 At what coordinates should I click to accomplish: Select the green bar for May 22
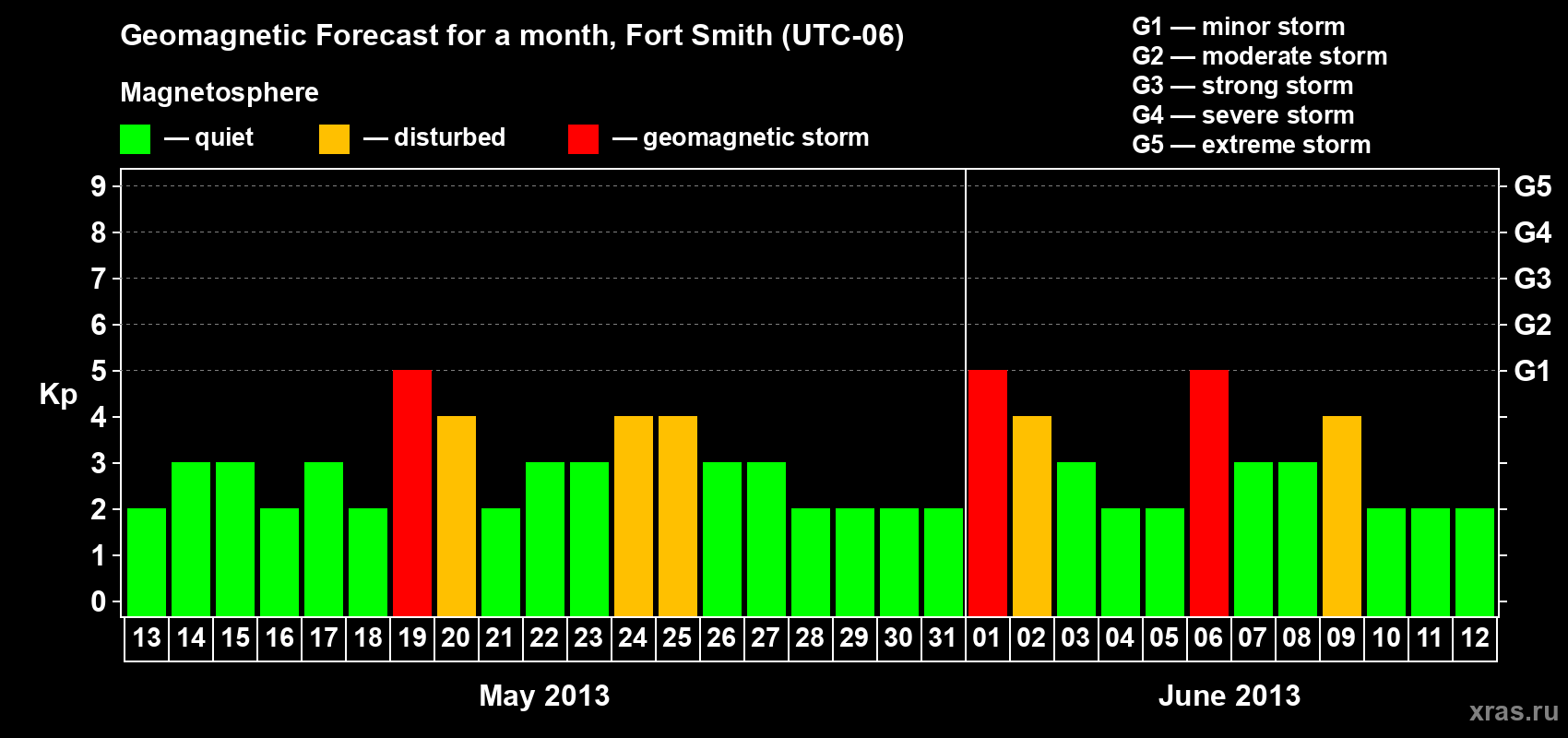(545, 540)
